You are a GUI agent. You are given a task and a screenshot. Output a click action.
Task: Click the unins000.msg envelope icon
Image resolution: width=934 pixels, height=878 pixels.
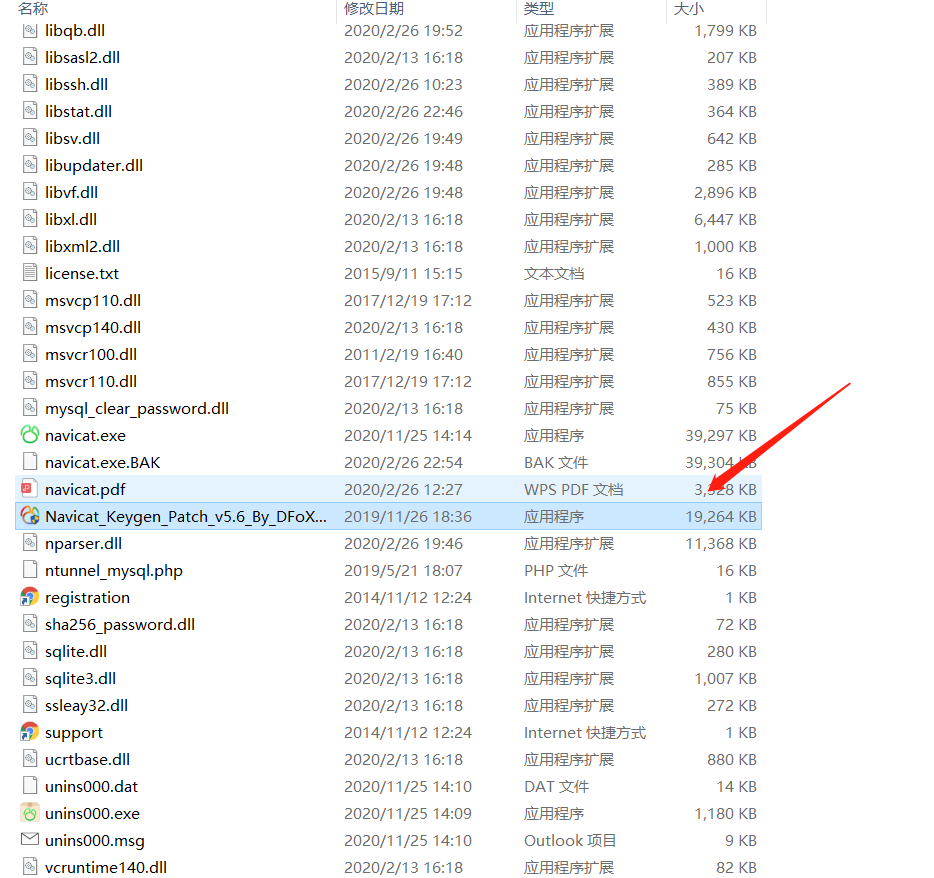point(30,839)
